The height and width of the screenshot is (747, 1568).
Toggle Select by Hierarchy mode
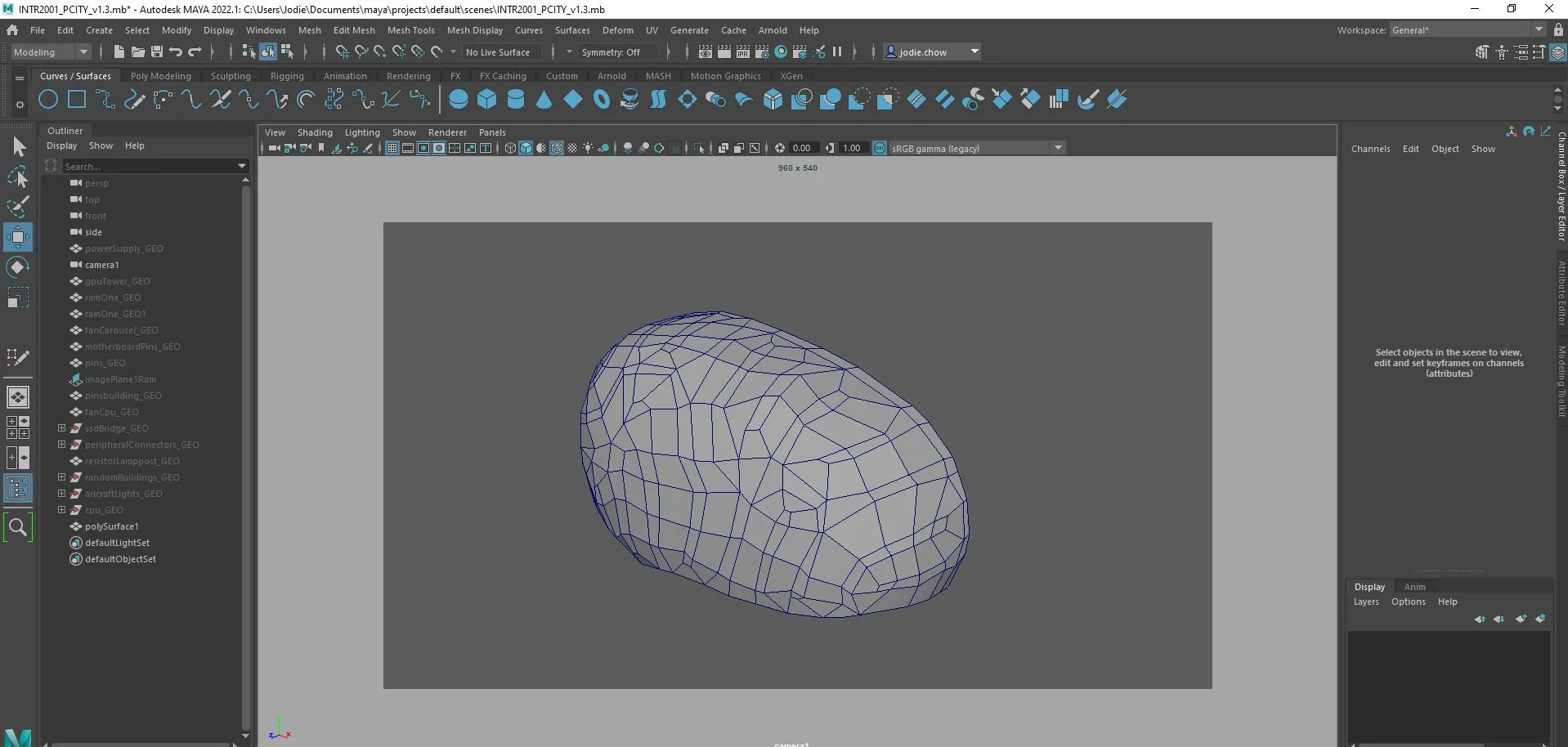point(249,51)
